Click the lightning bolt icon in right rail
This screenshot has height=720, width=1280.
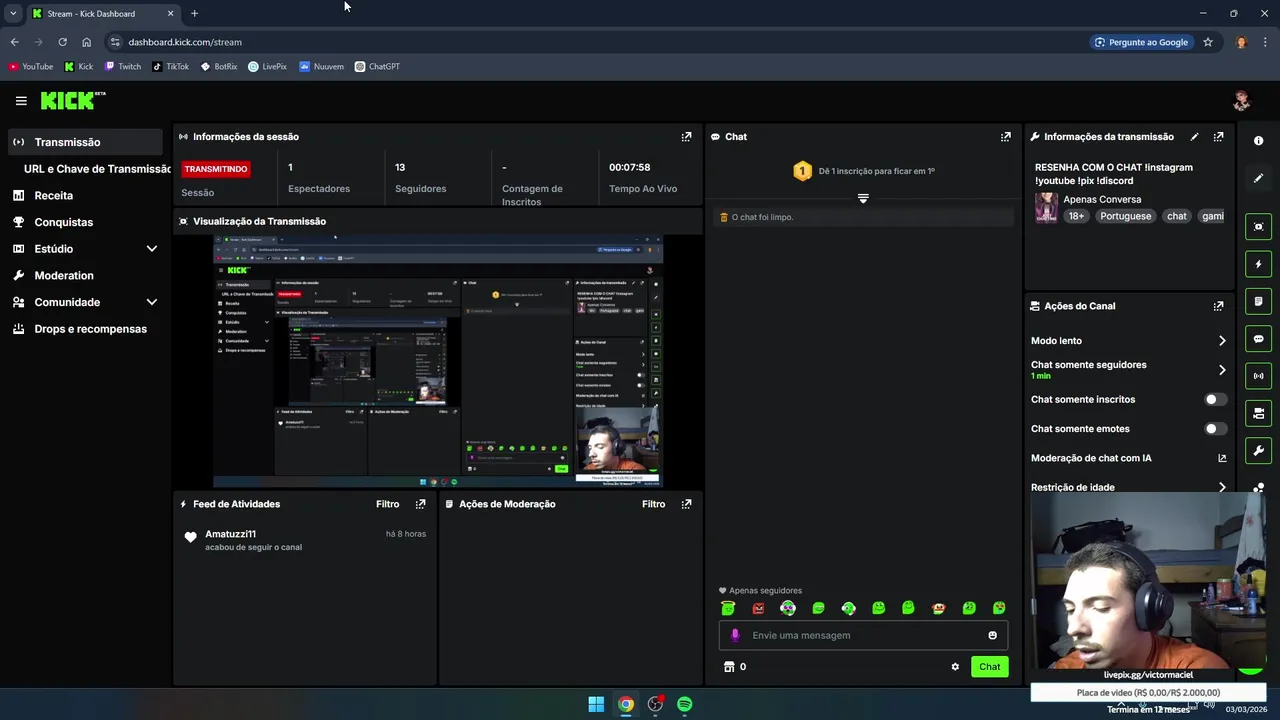pos(1258,264)
